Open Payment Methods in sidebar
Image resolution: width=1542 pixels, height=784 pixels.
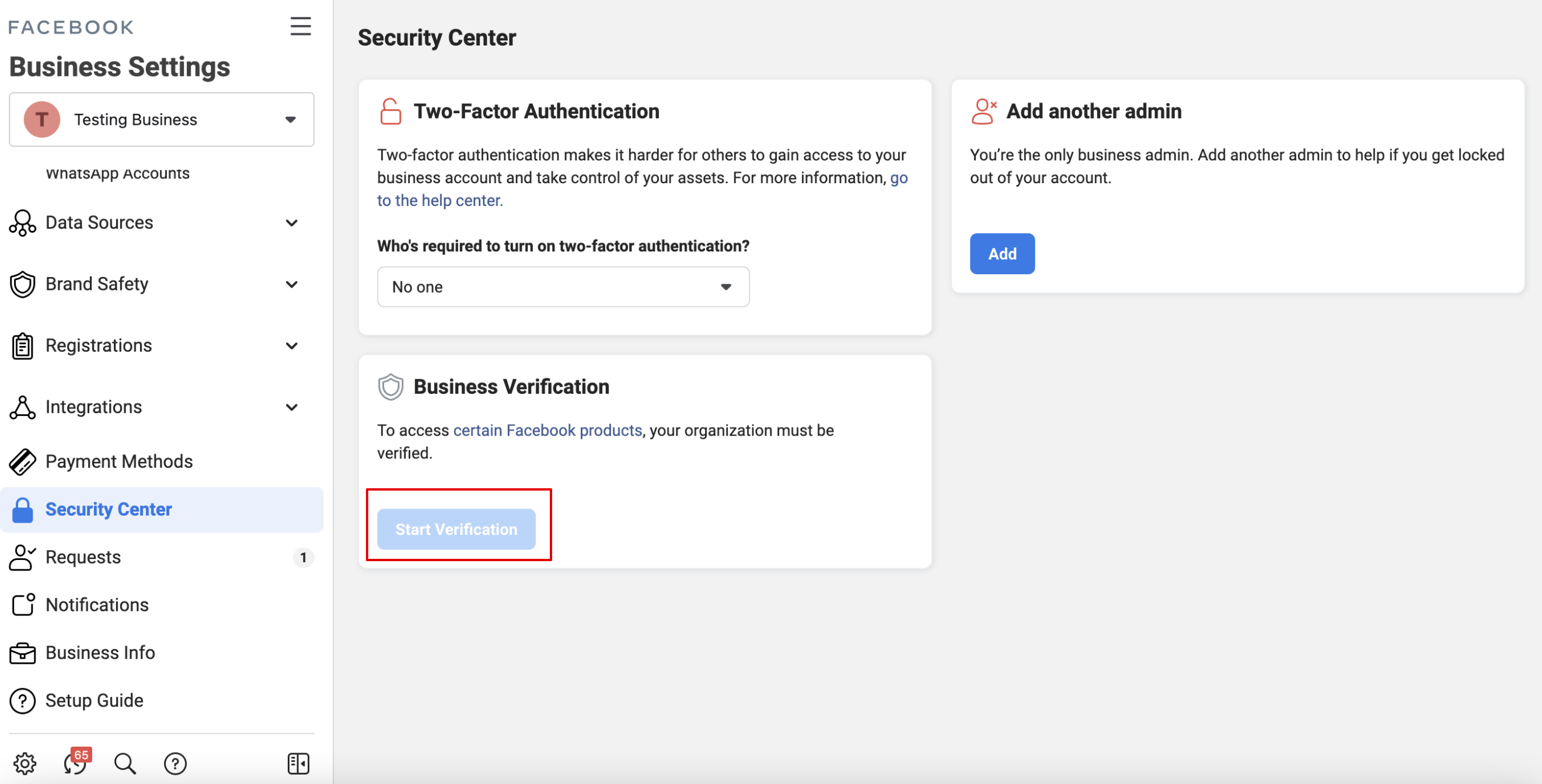(118, 461)
